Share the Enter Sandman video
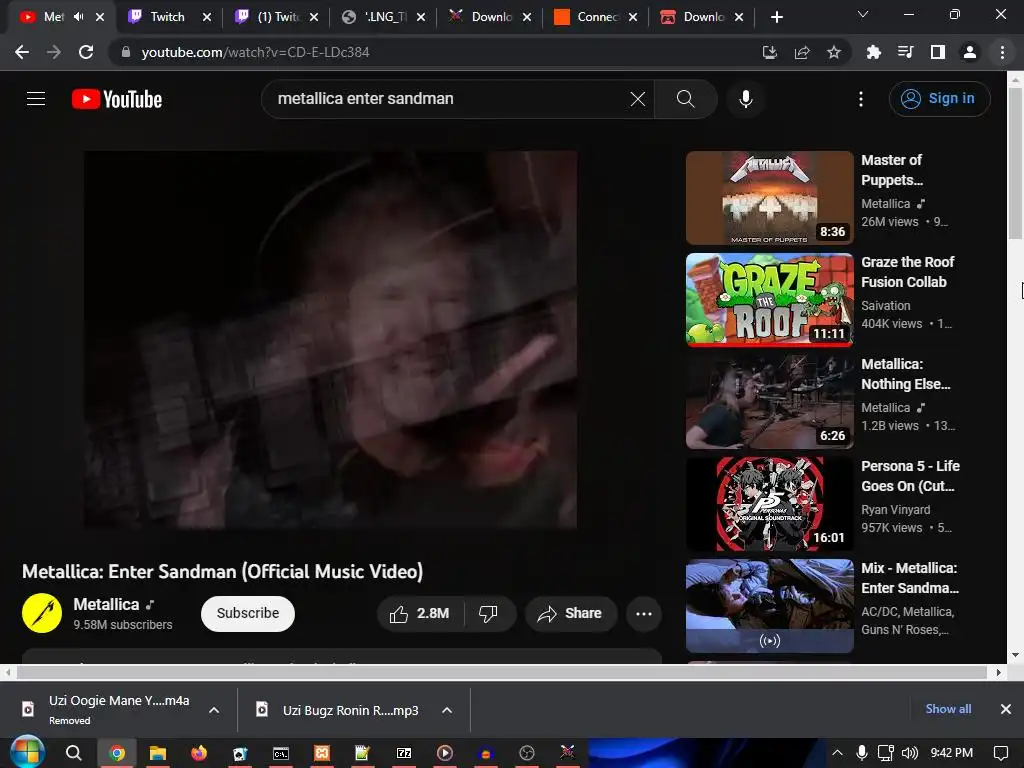This screenshot has width=1024, height=768. point(571,613)
